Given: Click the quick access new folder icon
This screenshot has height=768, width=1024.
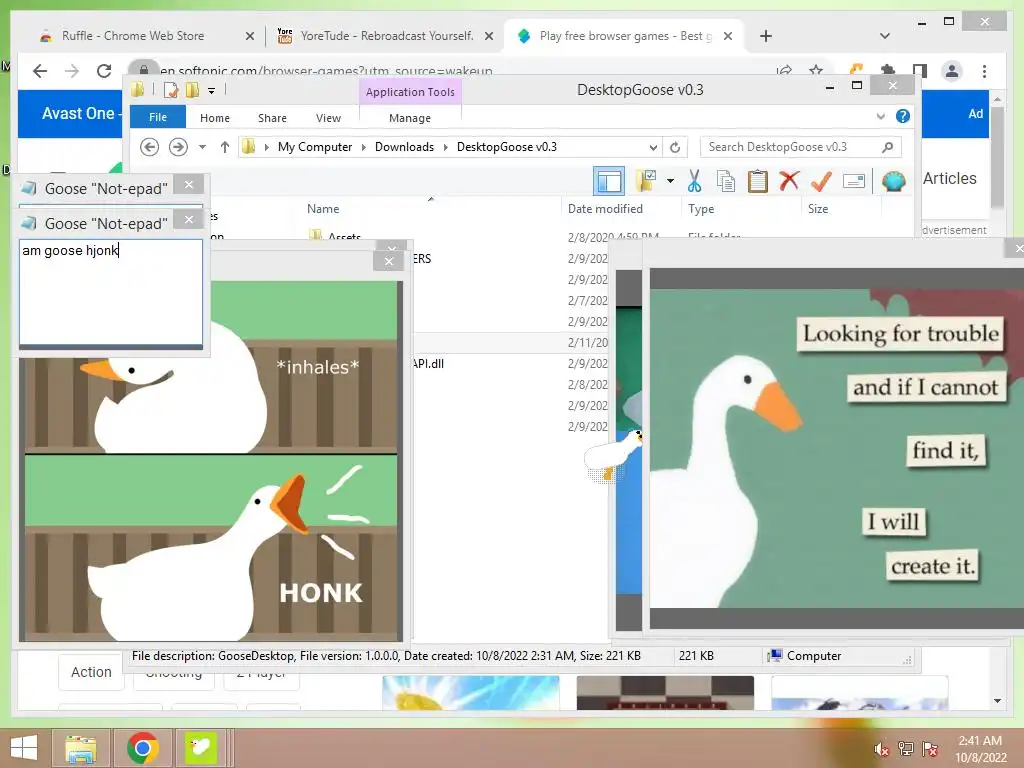Looking at the screenshot, I should tap(193, 89).
